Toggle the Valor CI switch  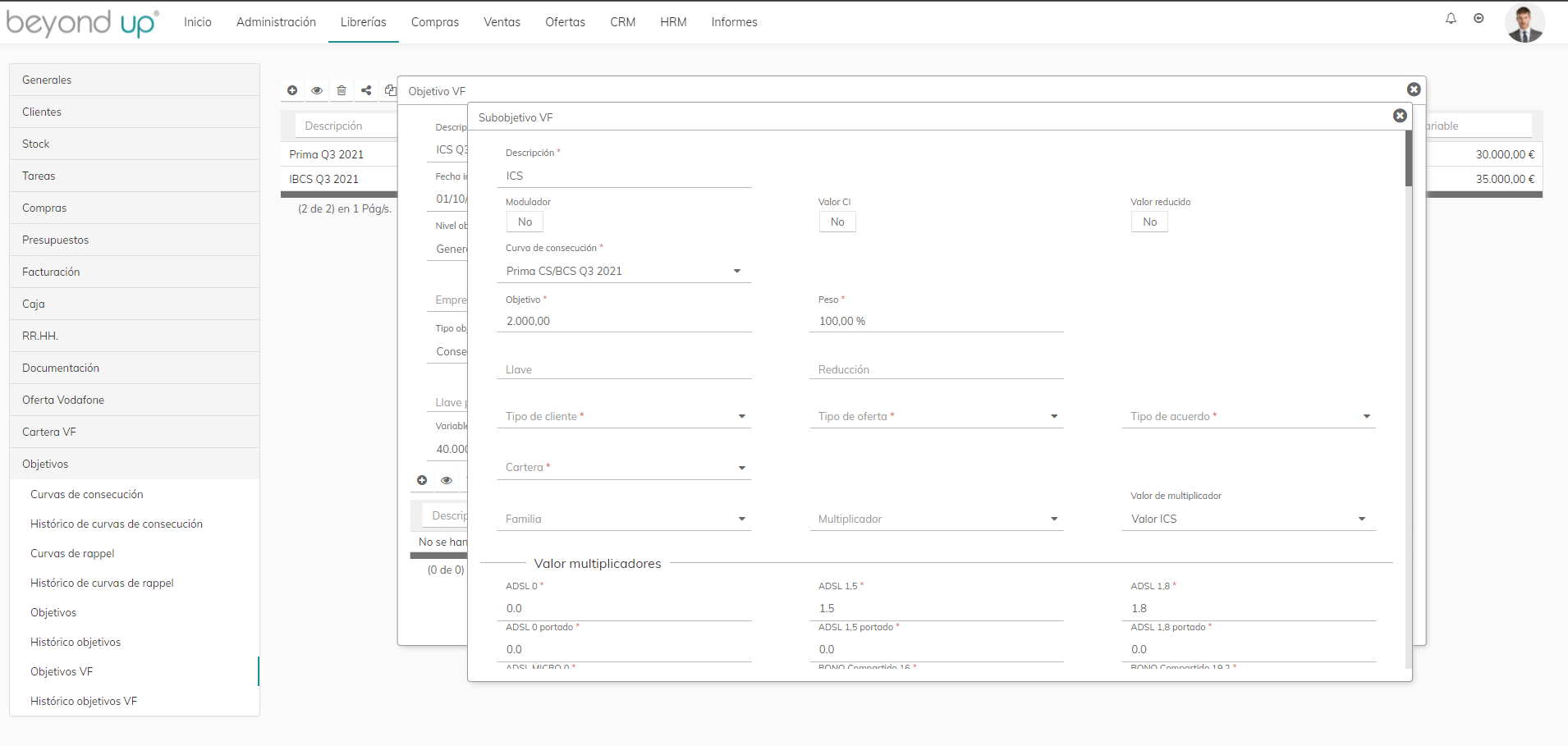point(837,222)
